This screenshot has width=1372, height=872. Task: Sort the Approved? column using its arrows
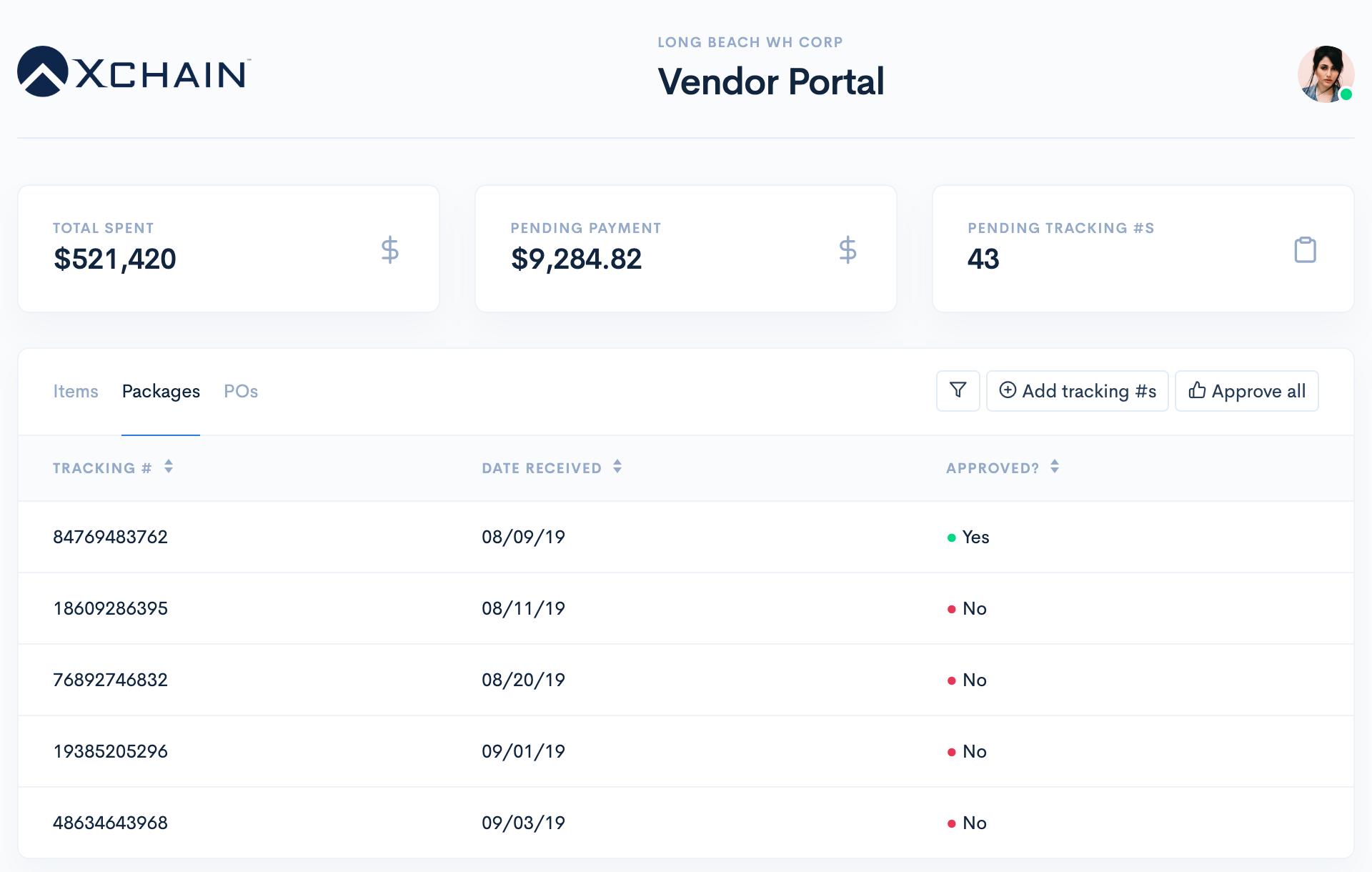pyautogui.click(x=1053, y=467)
